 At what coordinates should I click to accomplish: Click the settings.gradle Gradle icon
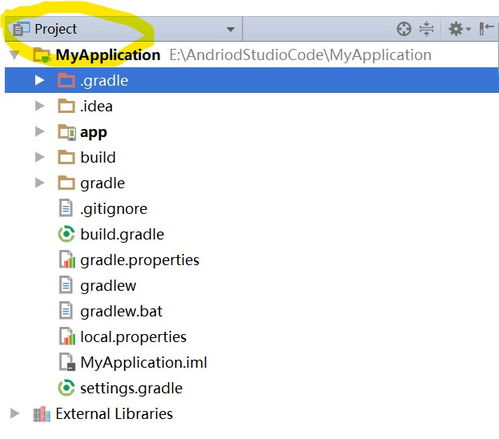66,388
